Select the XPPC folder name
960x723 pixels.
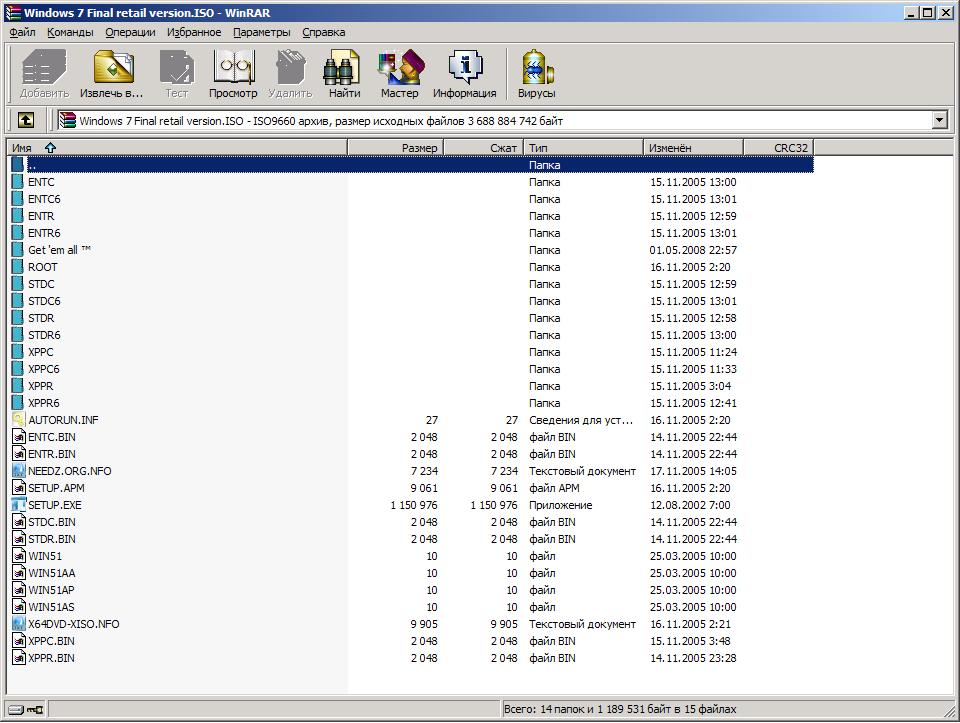click(40, 352)
